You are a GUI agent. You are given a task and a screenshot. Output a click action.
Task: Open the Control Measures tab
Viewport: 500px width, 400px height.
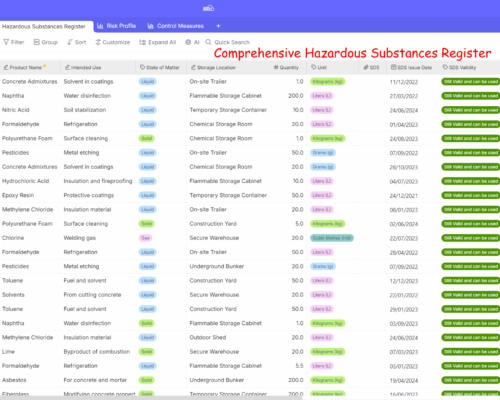(x=176, y=26)
